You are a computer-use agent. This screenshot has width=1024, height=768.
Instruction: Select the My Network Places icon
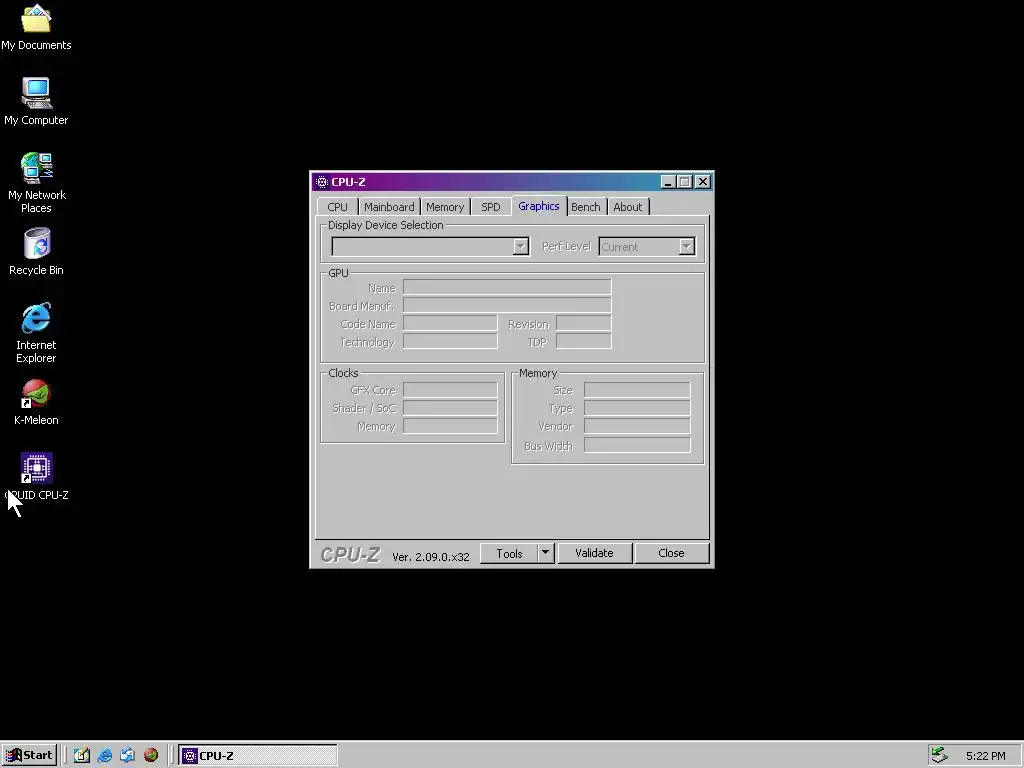(x=36, y=183)
